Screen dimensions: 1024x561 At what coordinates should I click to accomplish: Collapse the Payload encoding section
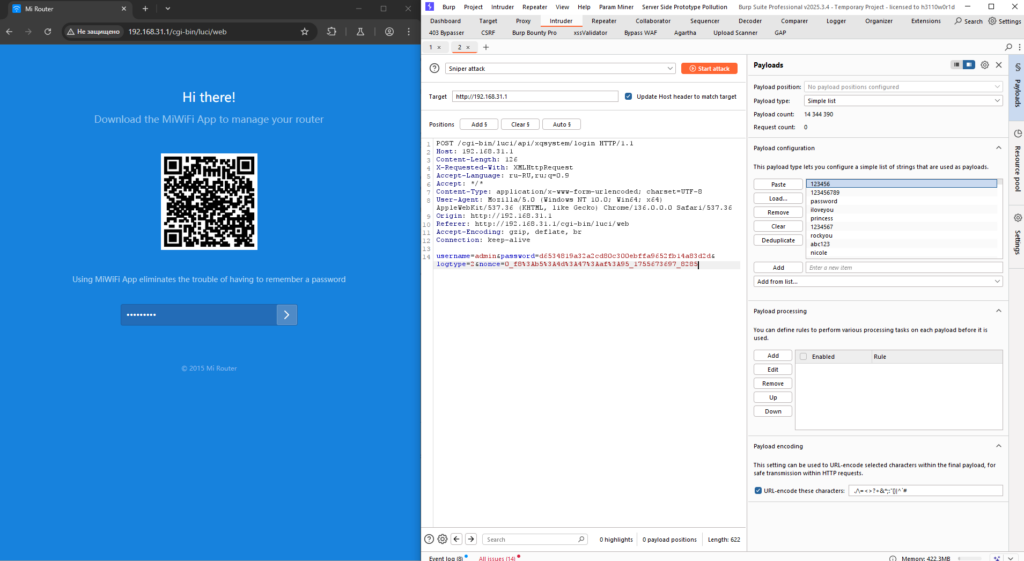coord(999,446)
